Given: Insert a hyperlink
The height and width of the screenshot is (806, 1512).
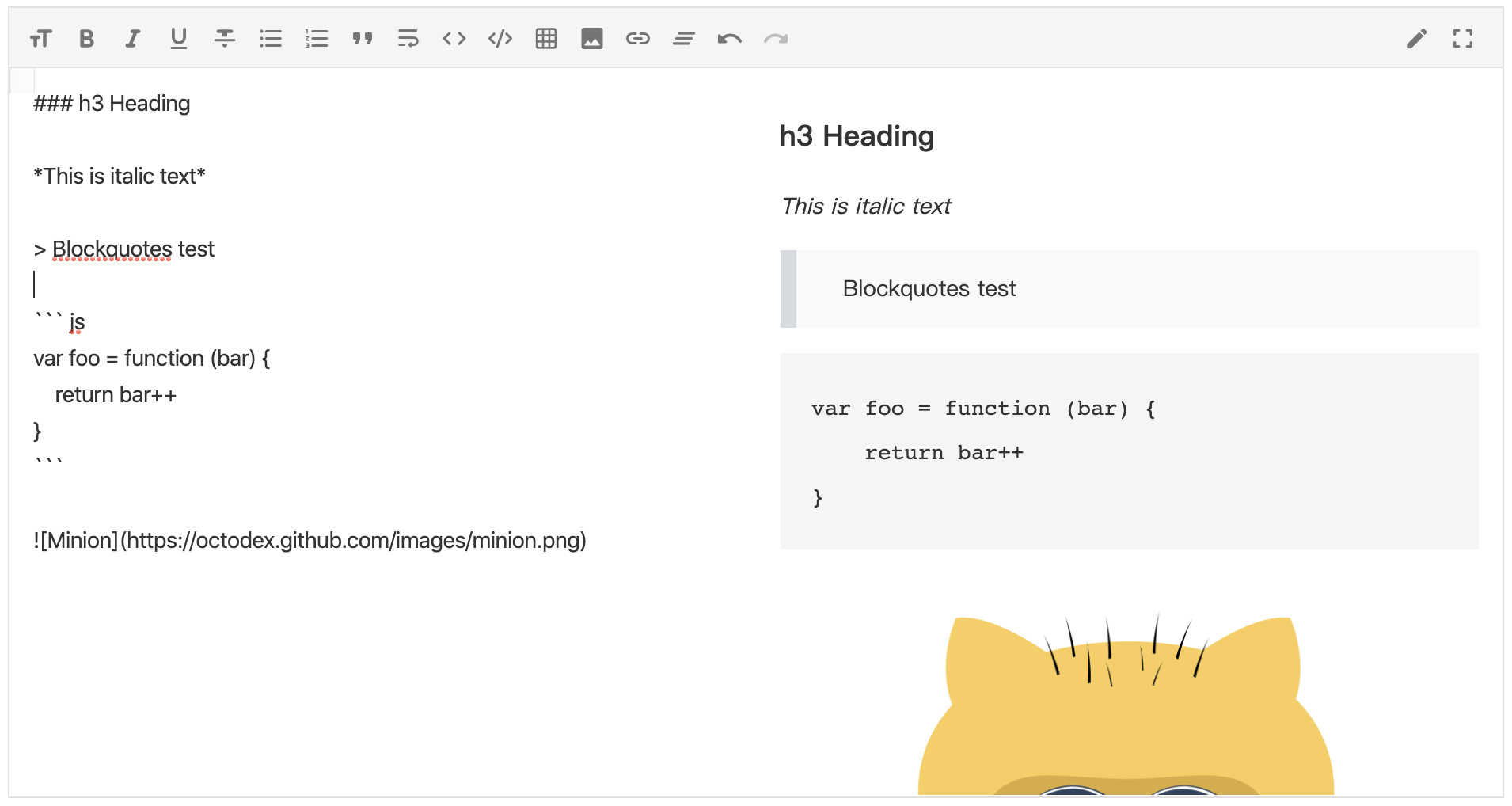Looking at the screenshot, I should click(x=638, y=38).
